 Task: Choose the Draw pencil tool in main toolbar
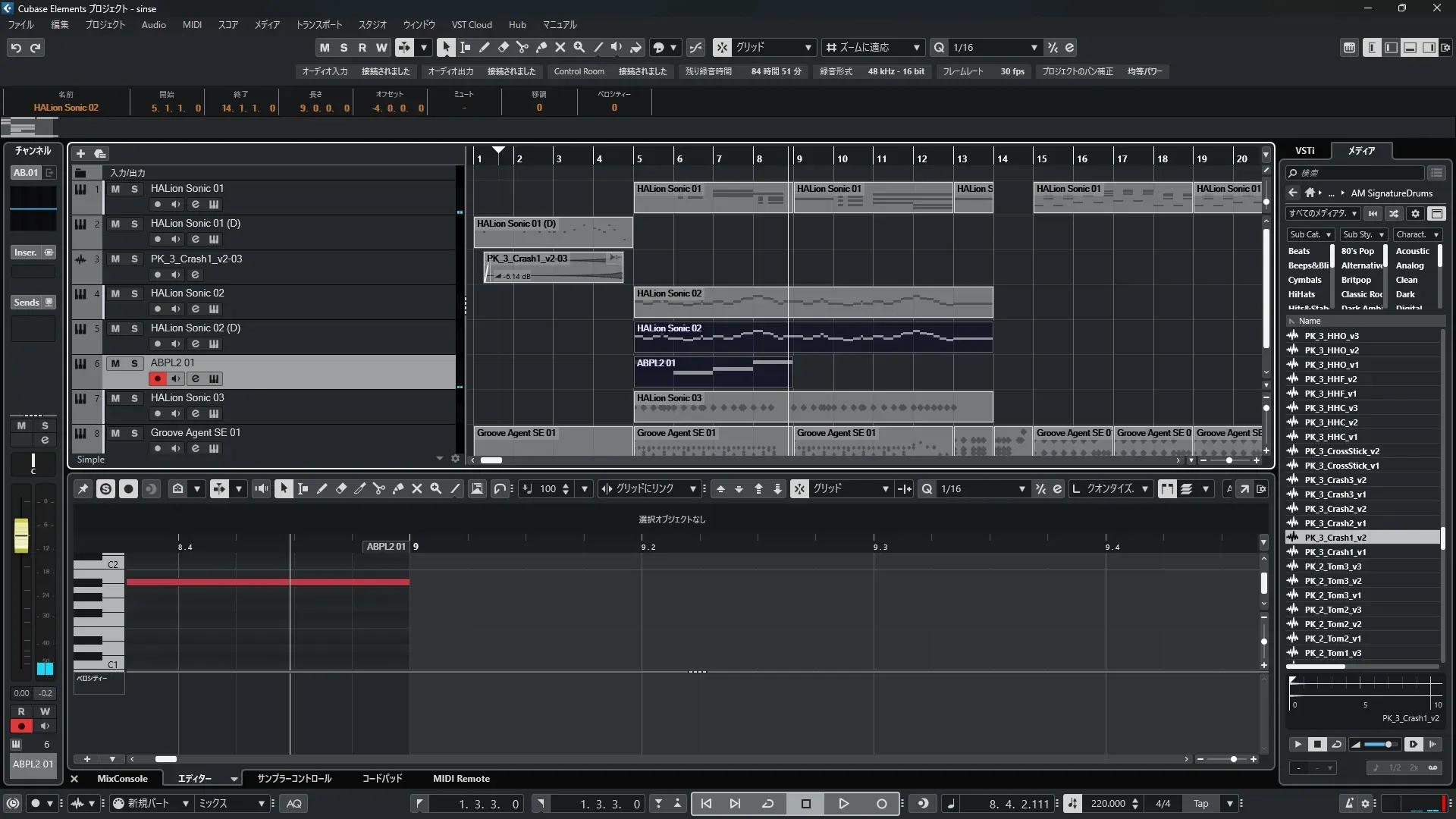click(x=484, y=47)
